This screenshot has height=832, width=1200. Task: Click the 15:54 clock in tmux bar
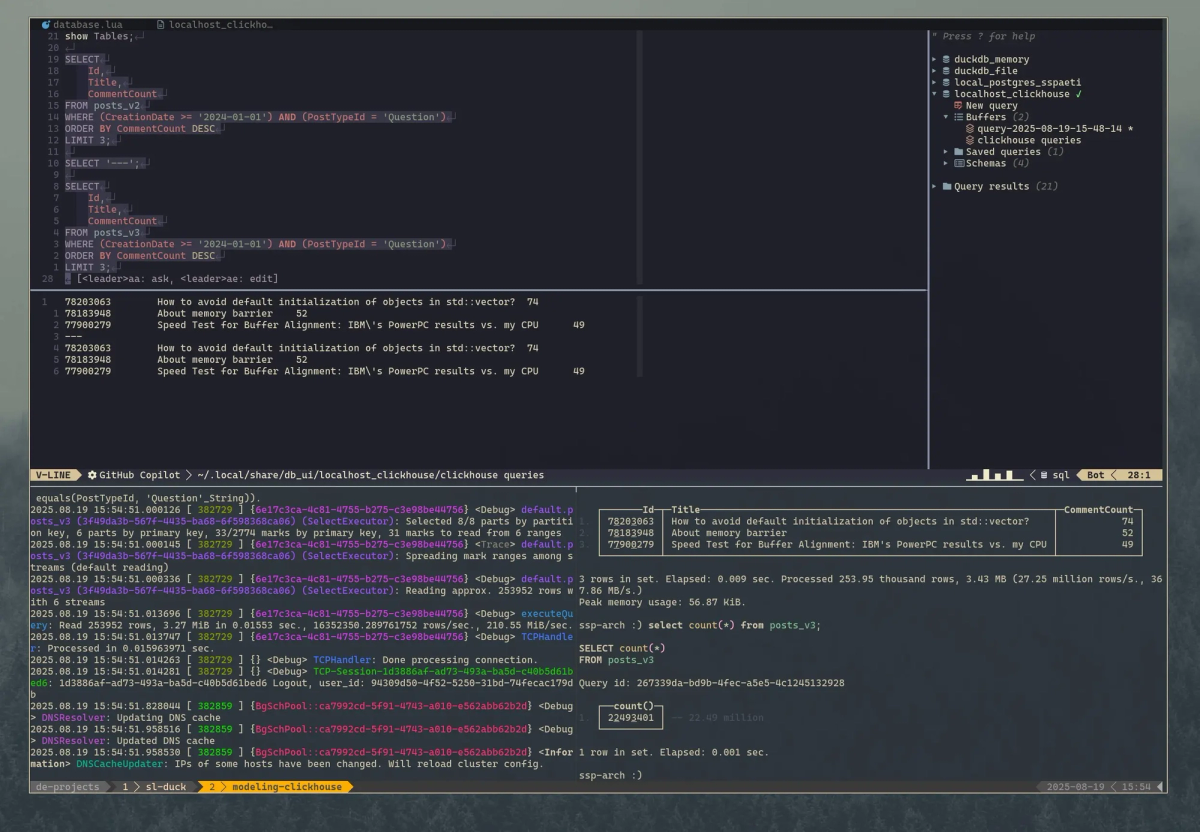click(1136, 787)
